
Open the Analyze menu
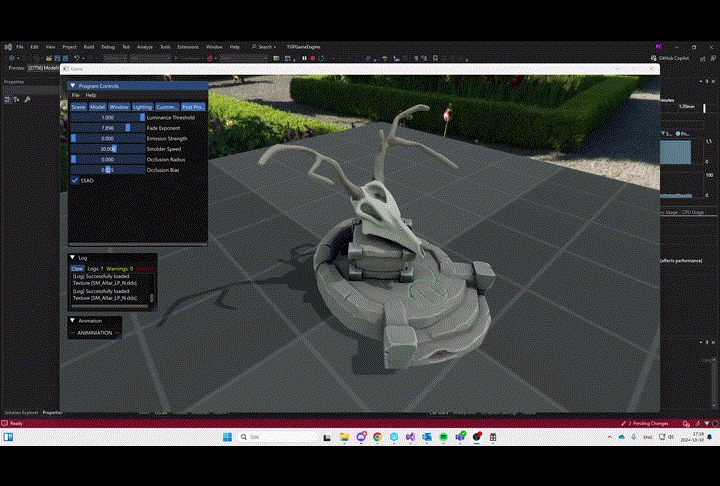click(145, 47)
